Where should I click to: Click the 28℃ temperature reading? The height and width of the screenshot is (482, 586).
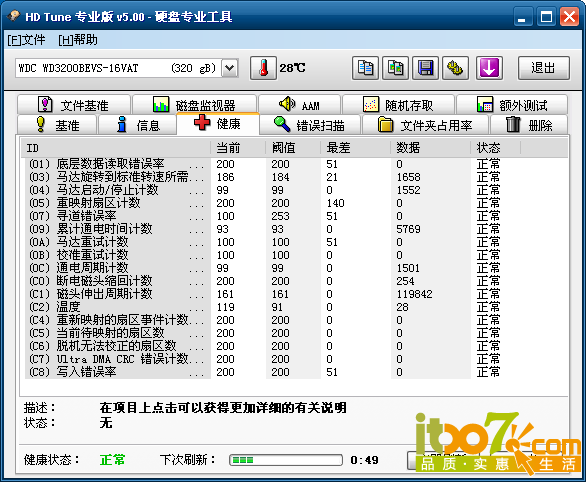[x=292, y=68]
